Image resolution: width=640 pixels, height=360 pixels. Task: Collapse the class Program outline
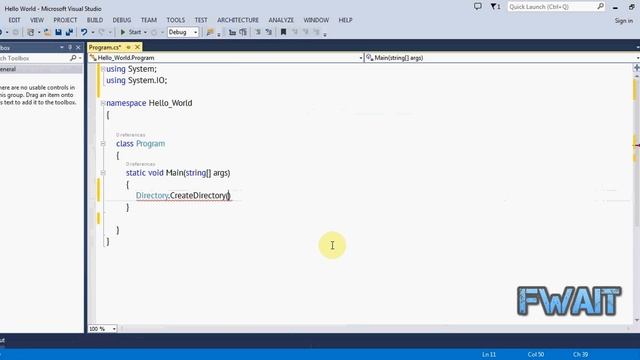[103, 144]
